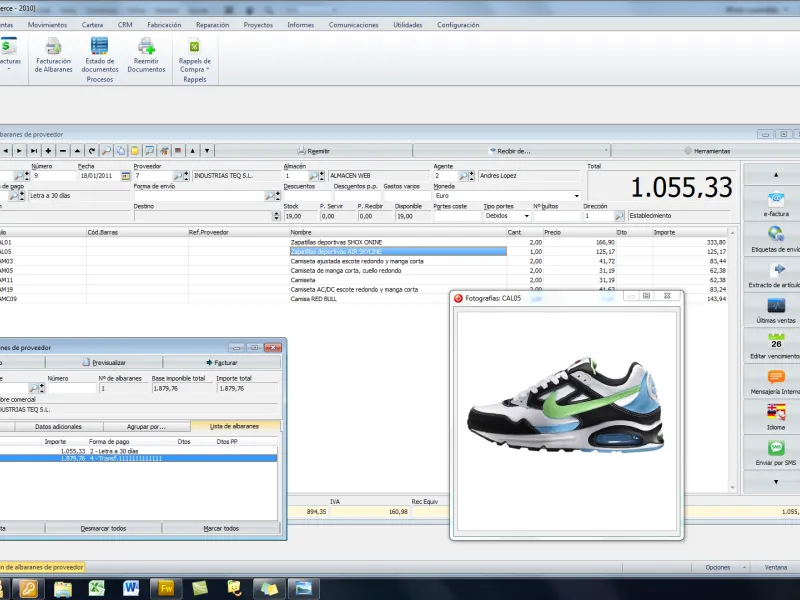Click red flag toolbar icon
The width and height of the screenshot is (800, 600).
tap(178, 151)
